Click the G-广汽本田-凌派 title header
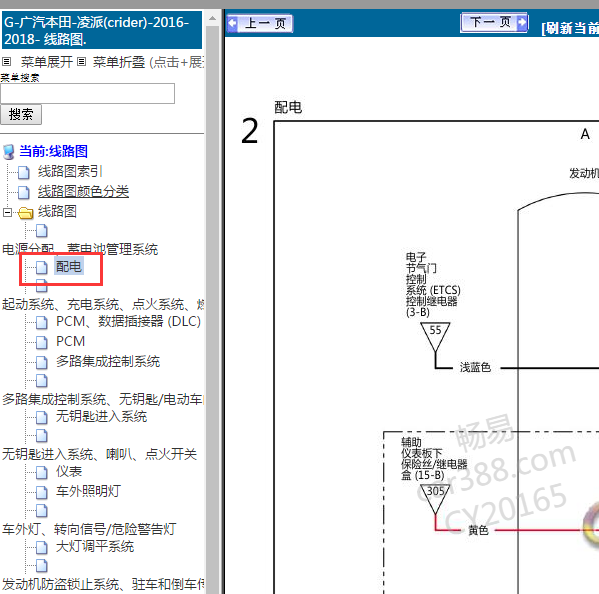The width and height of the screenshot is (599, 594). point(102,30)
